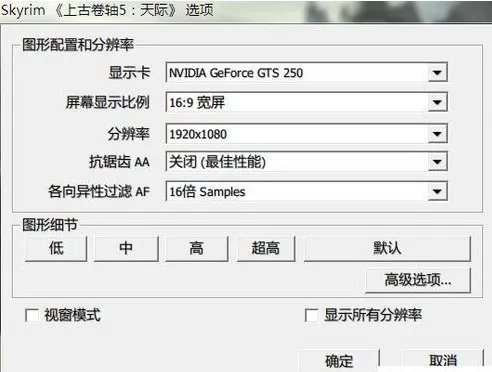
Task: Click the 显示卡 label text
Action: [129, 72]
